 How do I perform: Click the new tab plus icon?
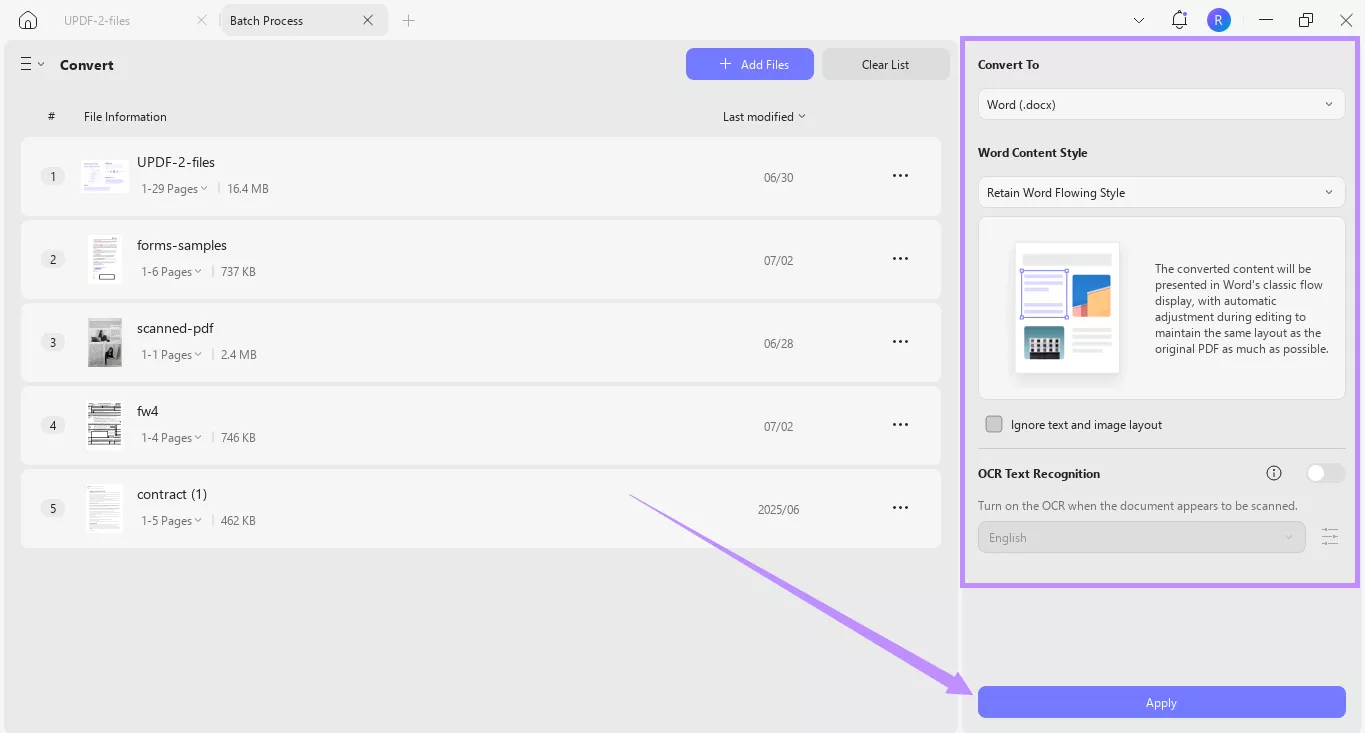point(408,20)
